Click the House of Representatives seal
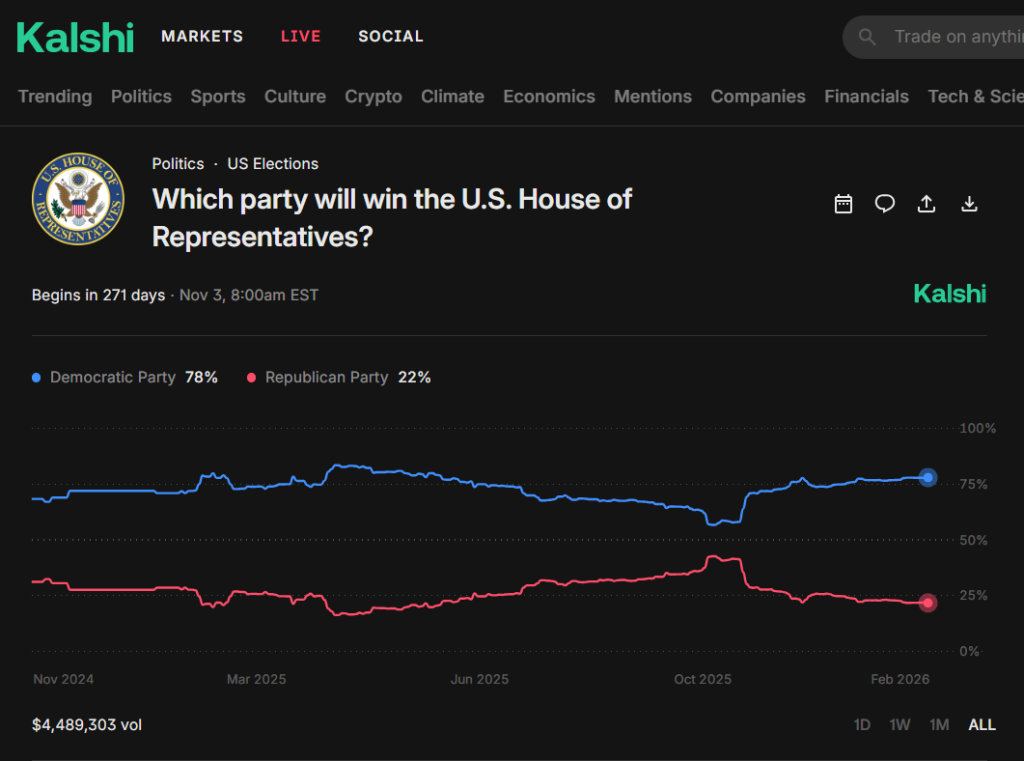The image size is (1024, 761). (78, 199)
